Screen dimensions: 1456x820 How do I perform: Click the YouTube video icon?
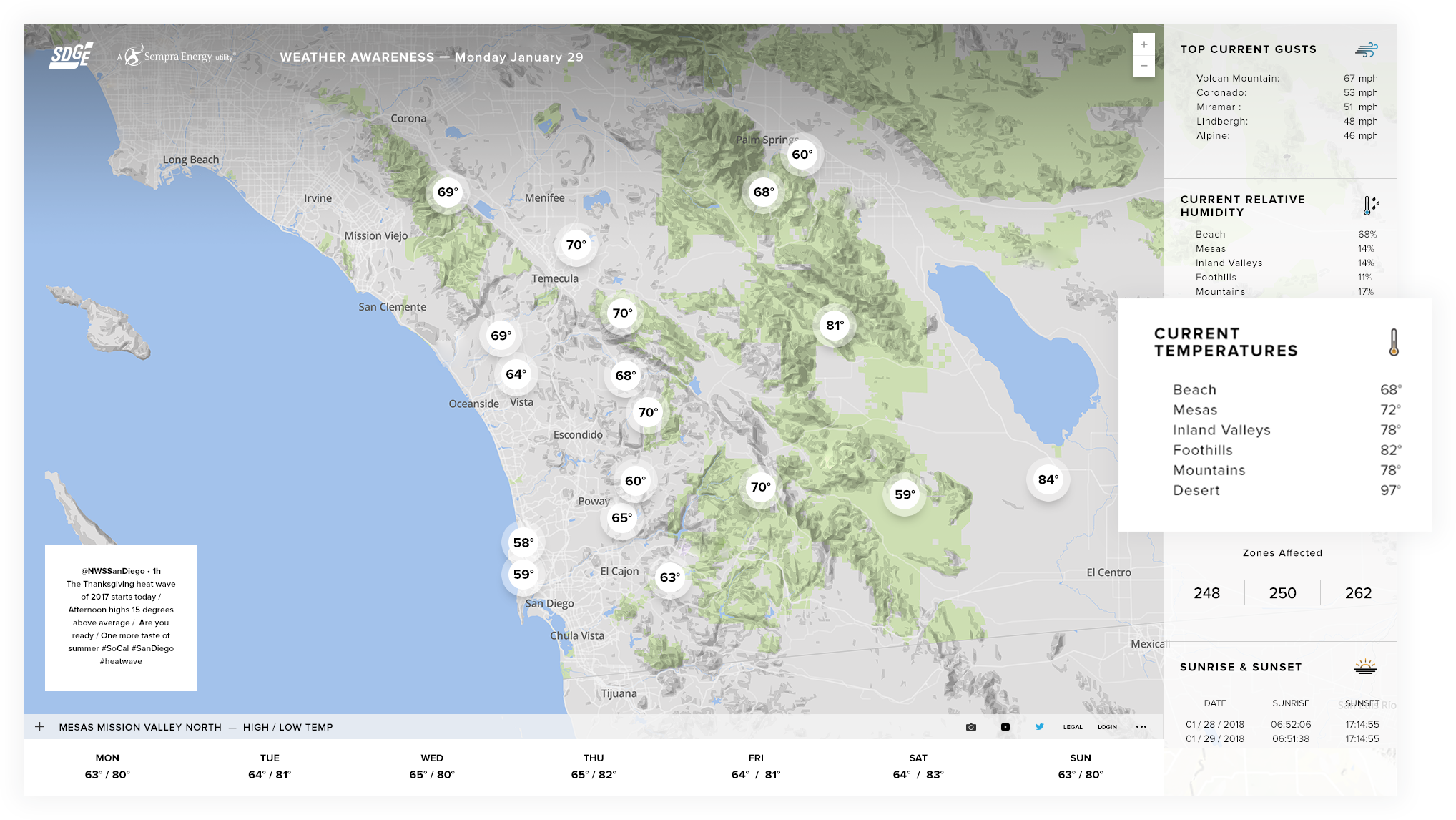(x=1005, y=727)
